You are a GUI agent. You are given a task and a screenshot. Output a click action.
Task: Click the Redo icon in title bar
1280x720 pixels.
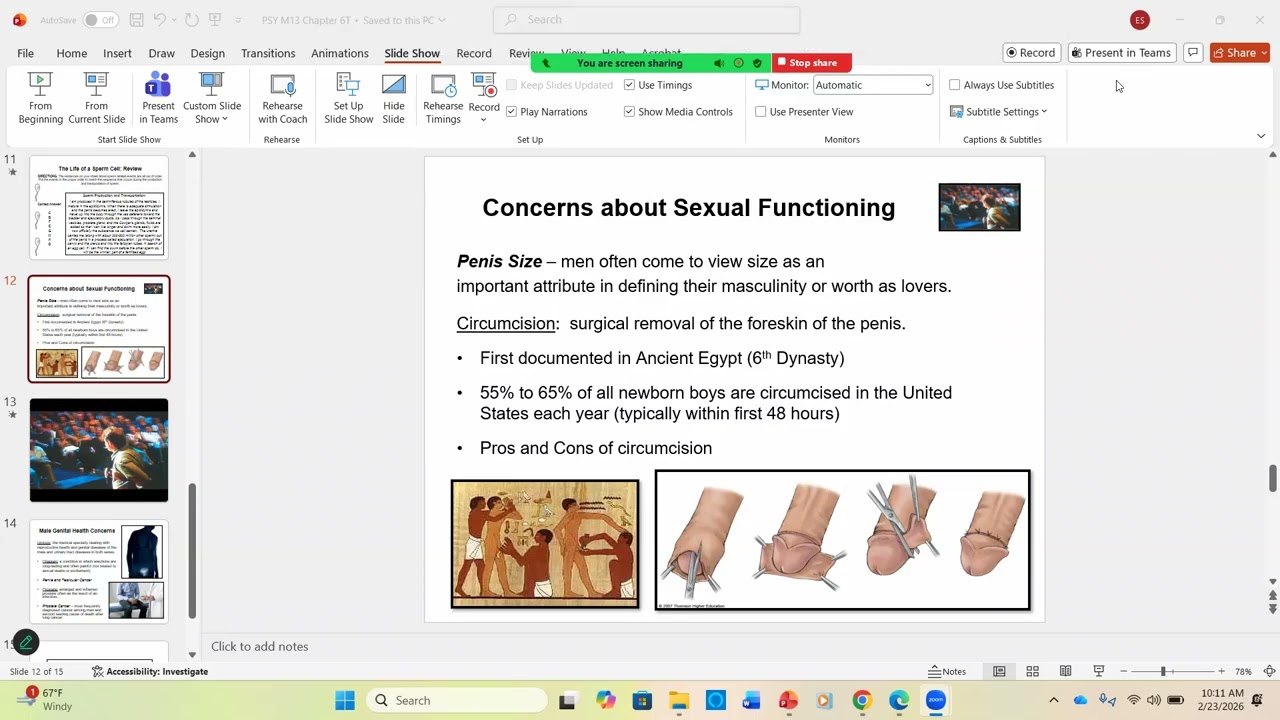191,20
